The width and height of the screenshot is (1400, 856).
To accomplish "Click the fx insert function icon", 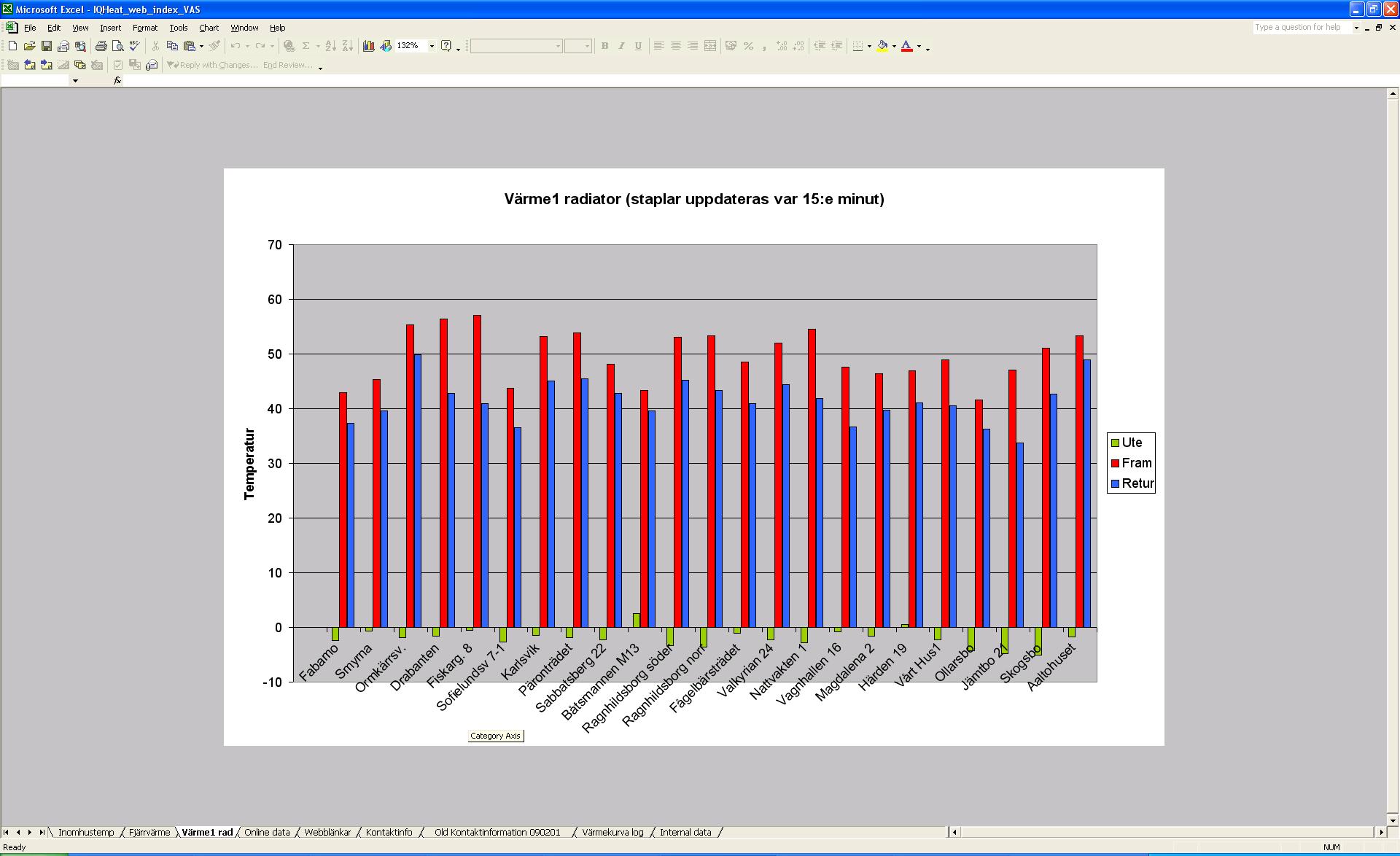I will point(117,80).
